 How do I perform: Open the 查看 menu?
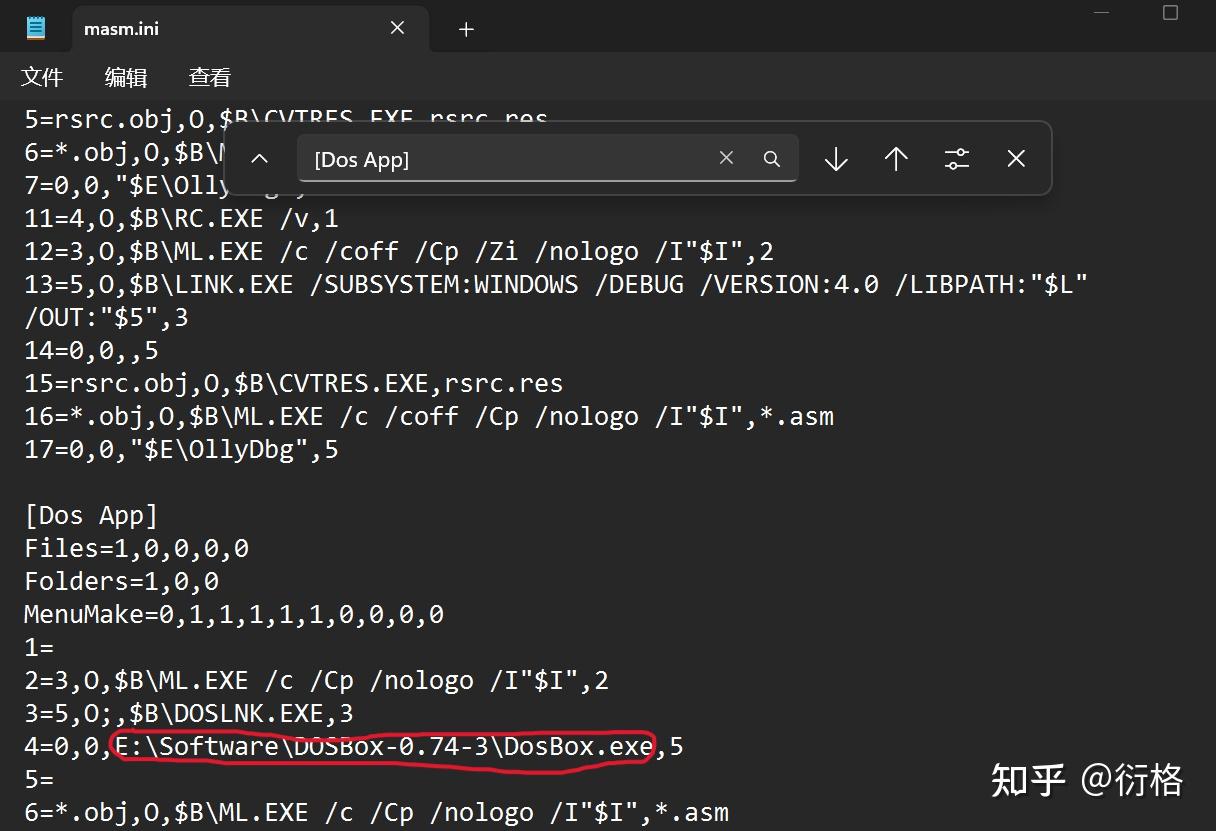point(208,77)
